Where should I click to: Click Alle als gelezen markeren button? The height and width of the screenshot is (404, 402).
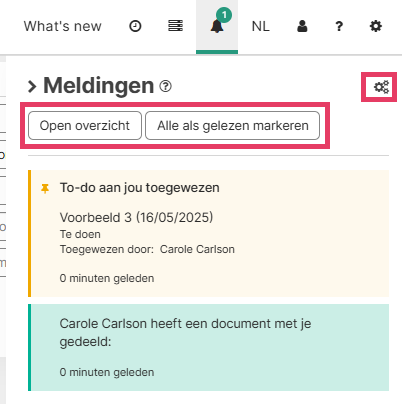[233, 126]
